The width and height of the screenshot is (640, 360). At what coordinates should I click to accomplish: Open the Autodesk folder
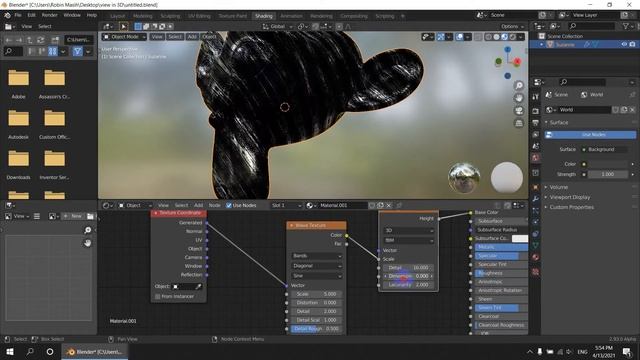[x=18, y=123]
